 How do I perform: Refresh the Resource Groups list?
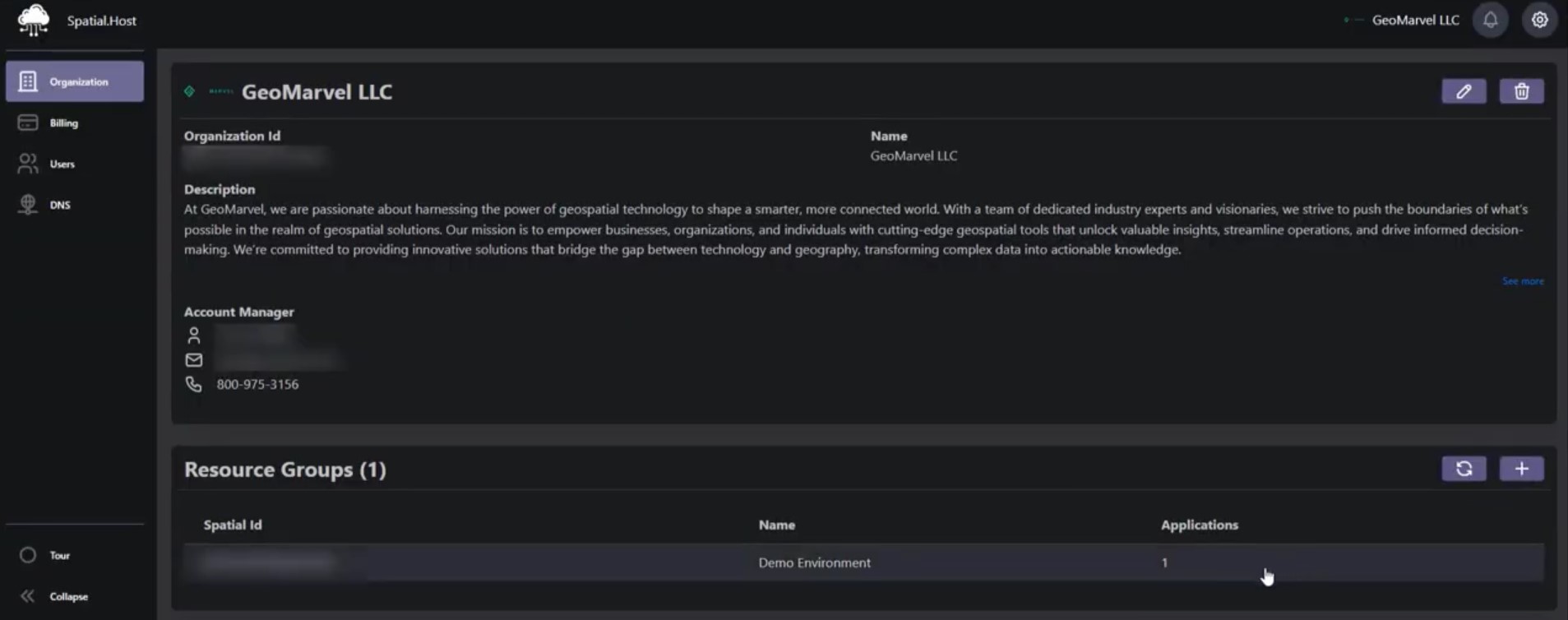[1464, 469]
